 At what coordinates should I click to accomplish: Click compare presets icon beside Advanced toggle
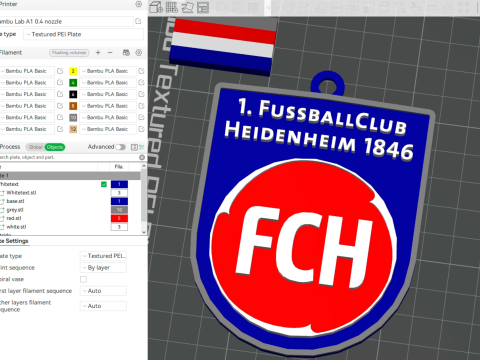134,147
